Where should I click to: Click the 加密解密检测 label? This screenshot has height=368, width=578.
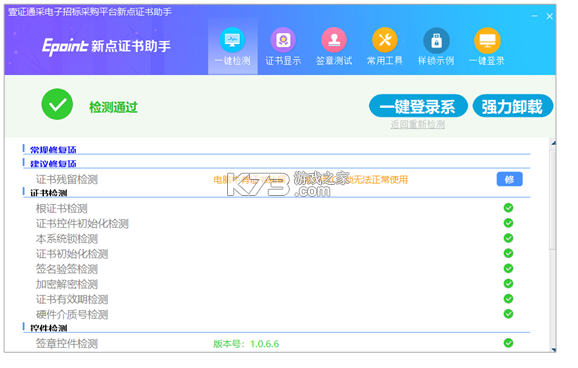(x=67, y=284)
